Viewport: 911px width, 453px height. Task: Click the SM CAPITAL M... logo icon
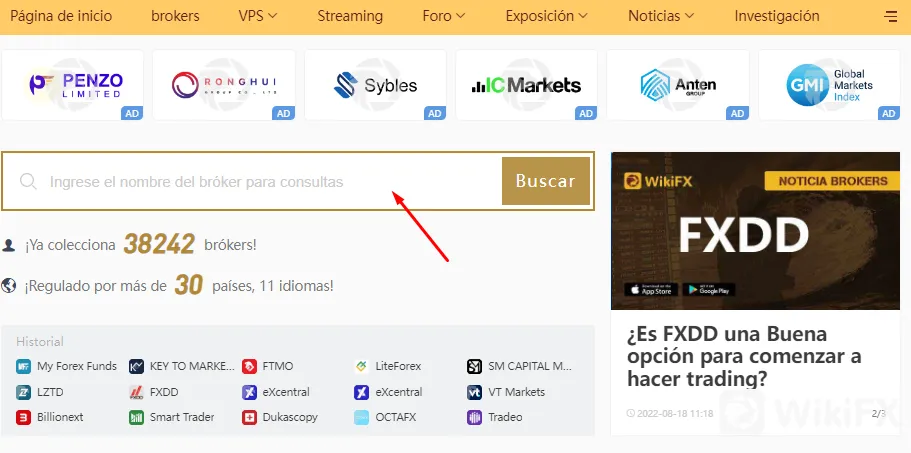[x=474, y=366]
